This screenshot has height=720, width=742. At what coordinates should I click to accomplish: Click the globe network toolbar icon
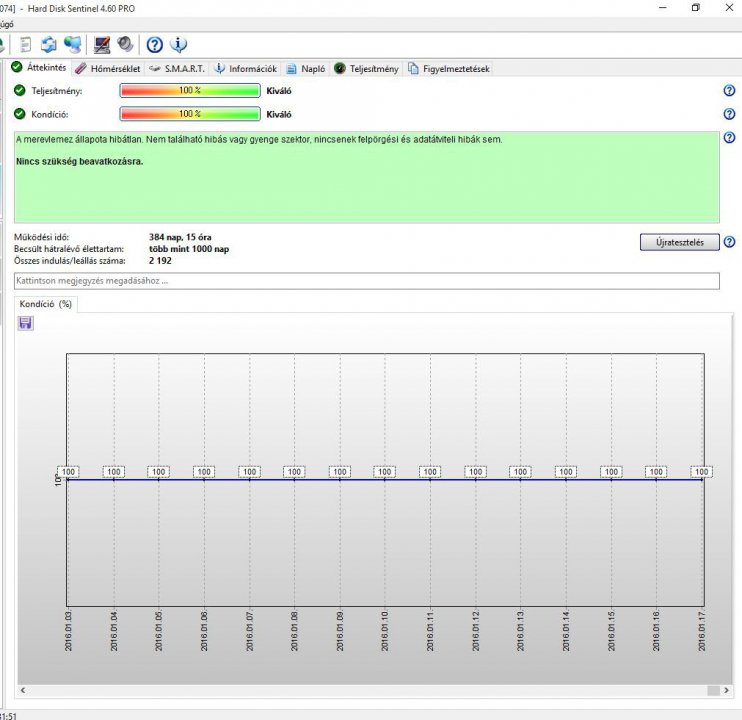tap(73, 44)
